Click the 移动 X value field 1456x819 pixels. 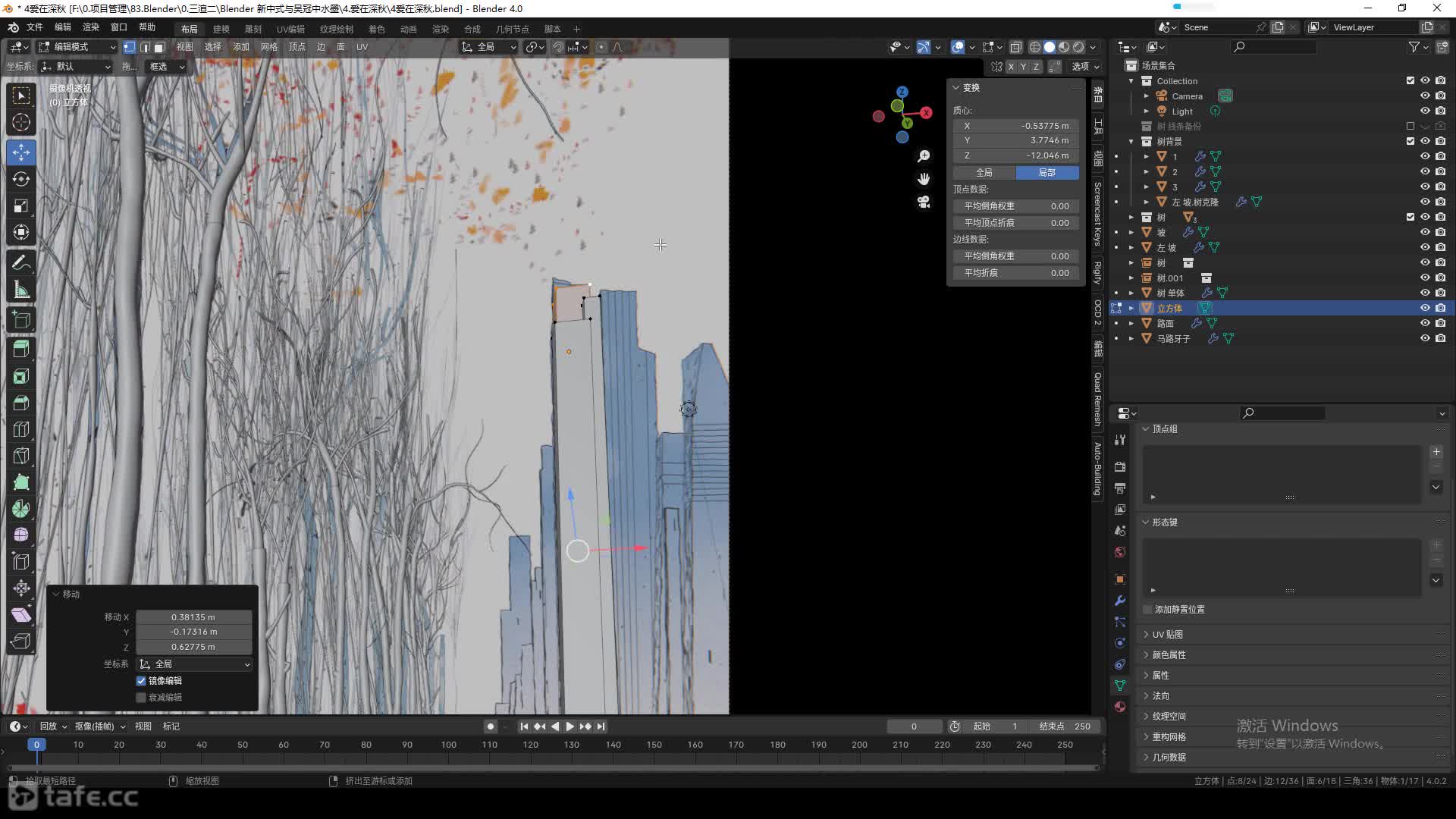[194, 617]
